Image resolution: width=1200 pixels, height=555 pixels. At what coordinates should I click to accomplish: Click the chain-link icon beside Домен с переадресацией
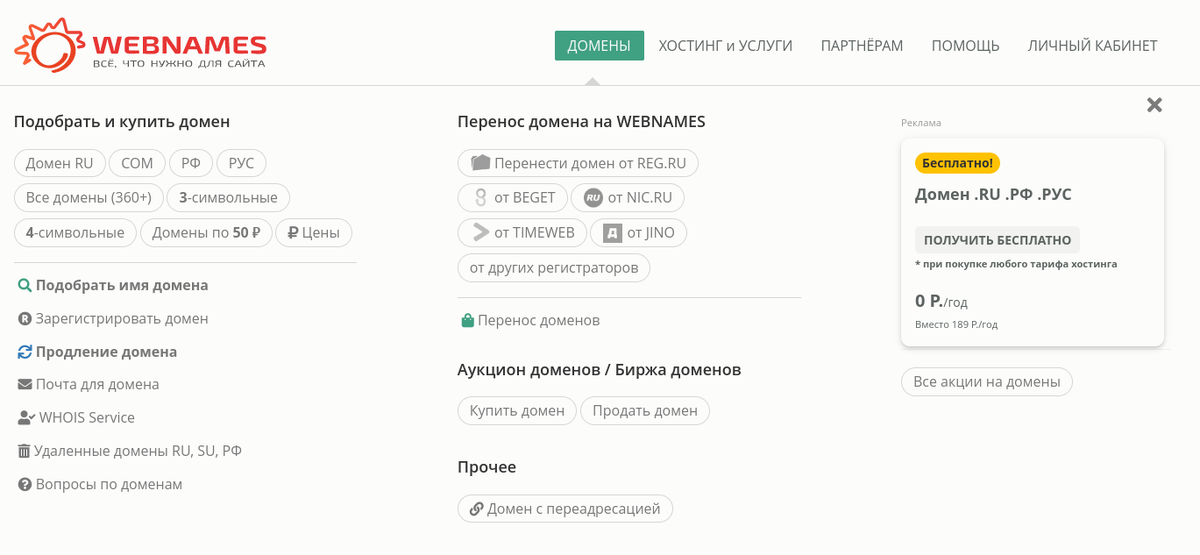(476, 509)
